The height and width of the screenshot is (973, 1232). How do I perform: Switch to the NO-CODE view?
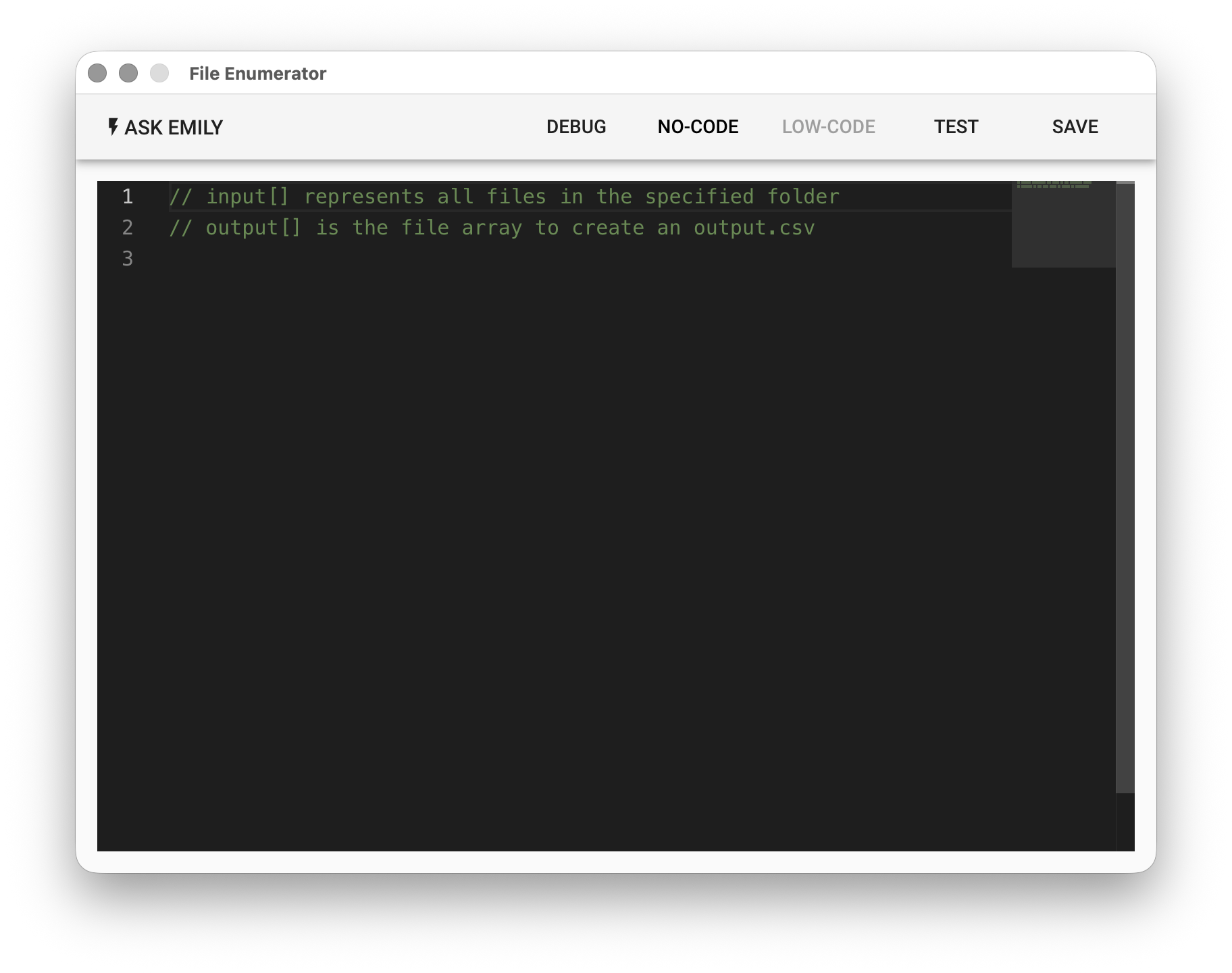tap(698, 127)
